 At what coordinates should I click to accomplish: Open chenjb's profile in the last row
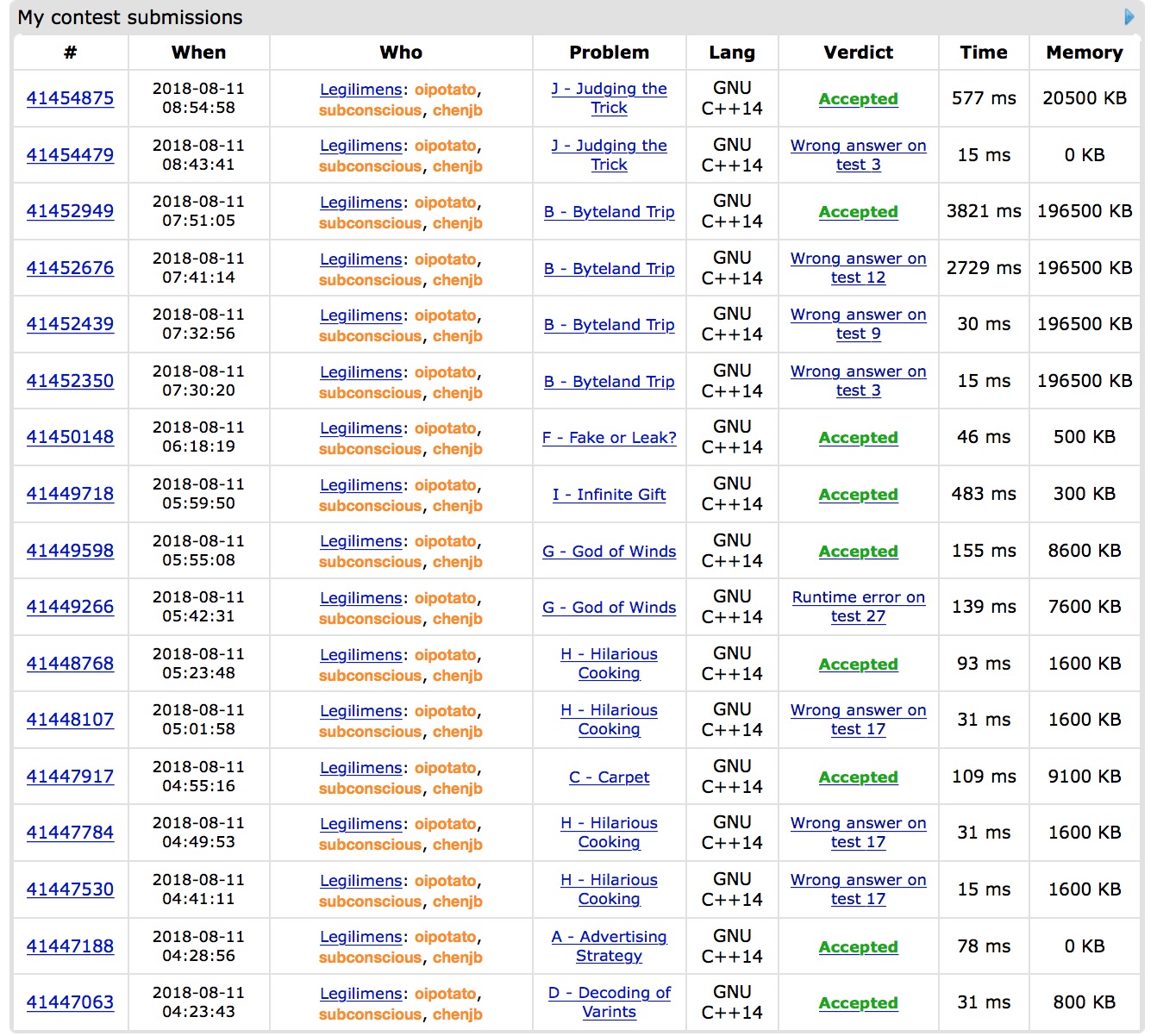click(457, 1014)
